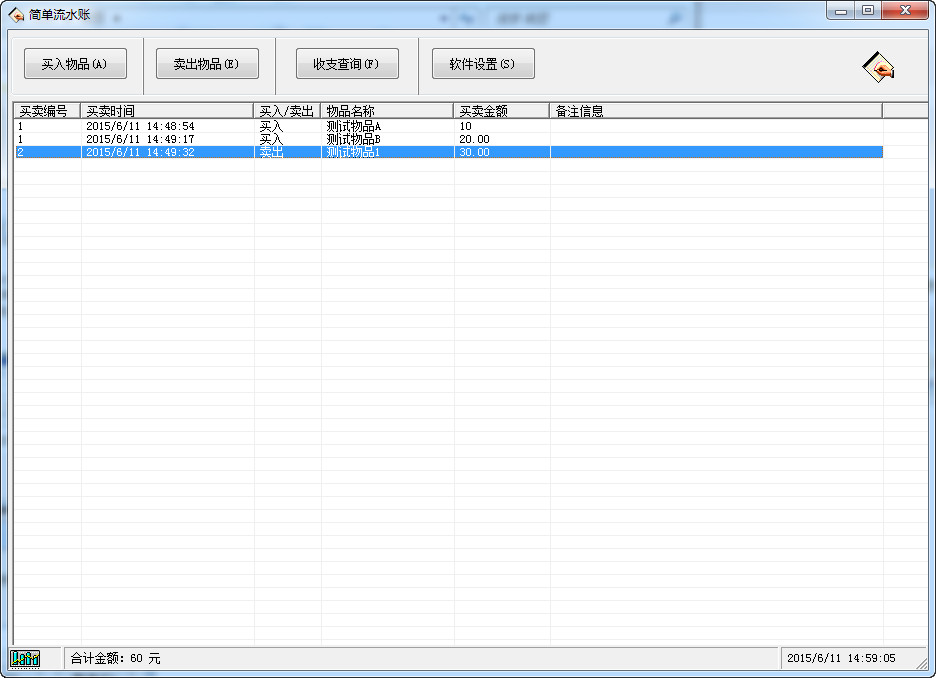Click item name 测试物品1
Image resolution: width=936 pixels, height=678 pixels.
(x=353, y=152)
